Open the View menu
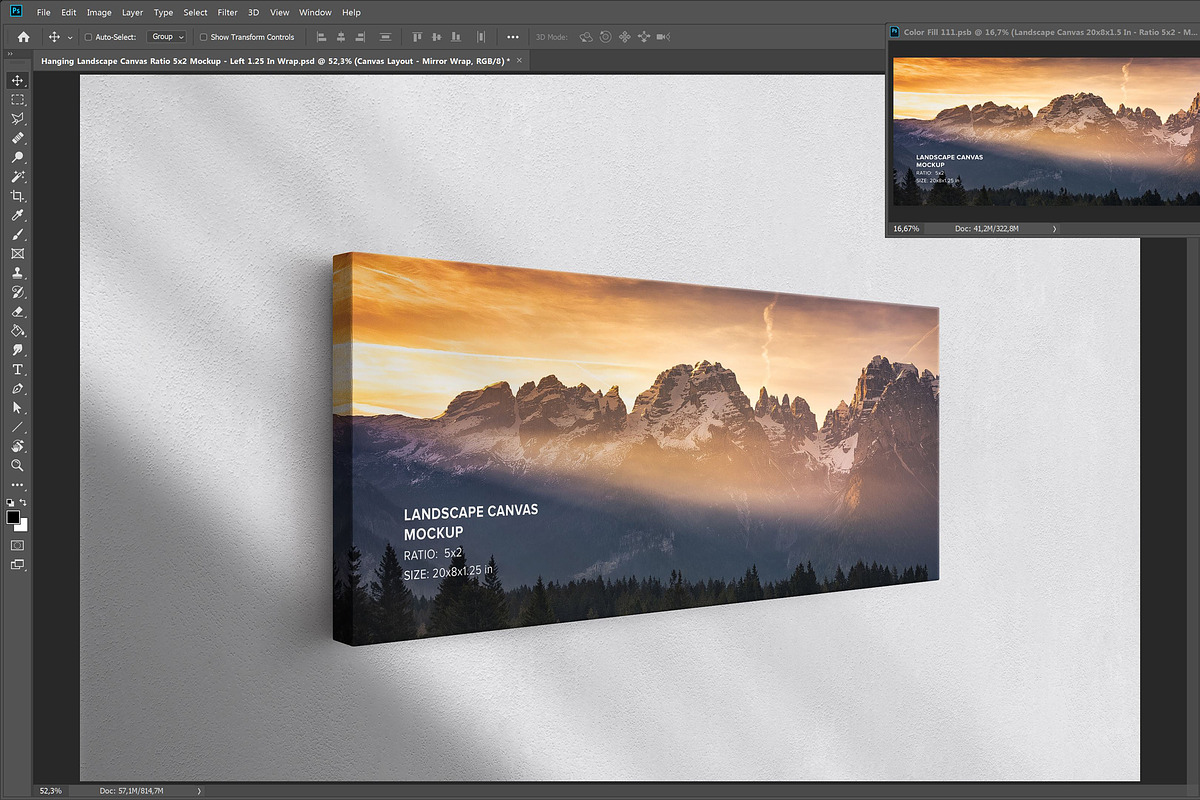This screenshot has width=1200, height=800. click(280, 13)
